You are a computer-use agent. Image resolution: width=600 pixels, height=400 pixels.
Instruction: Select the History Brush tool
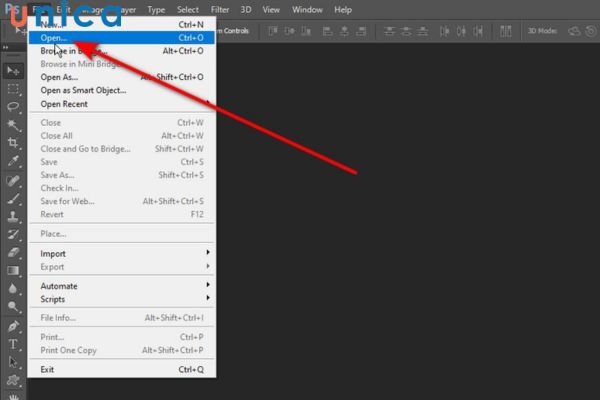tap(13, 235)
